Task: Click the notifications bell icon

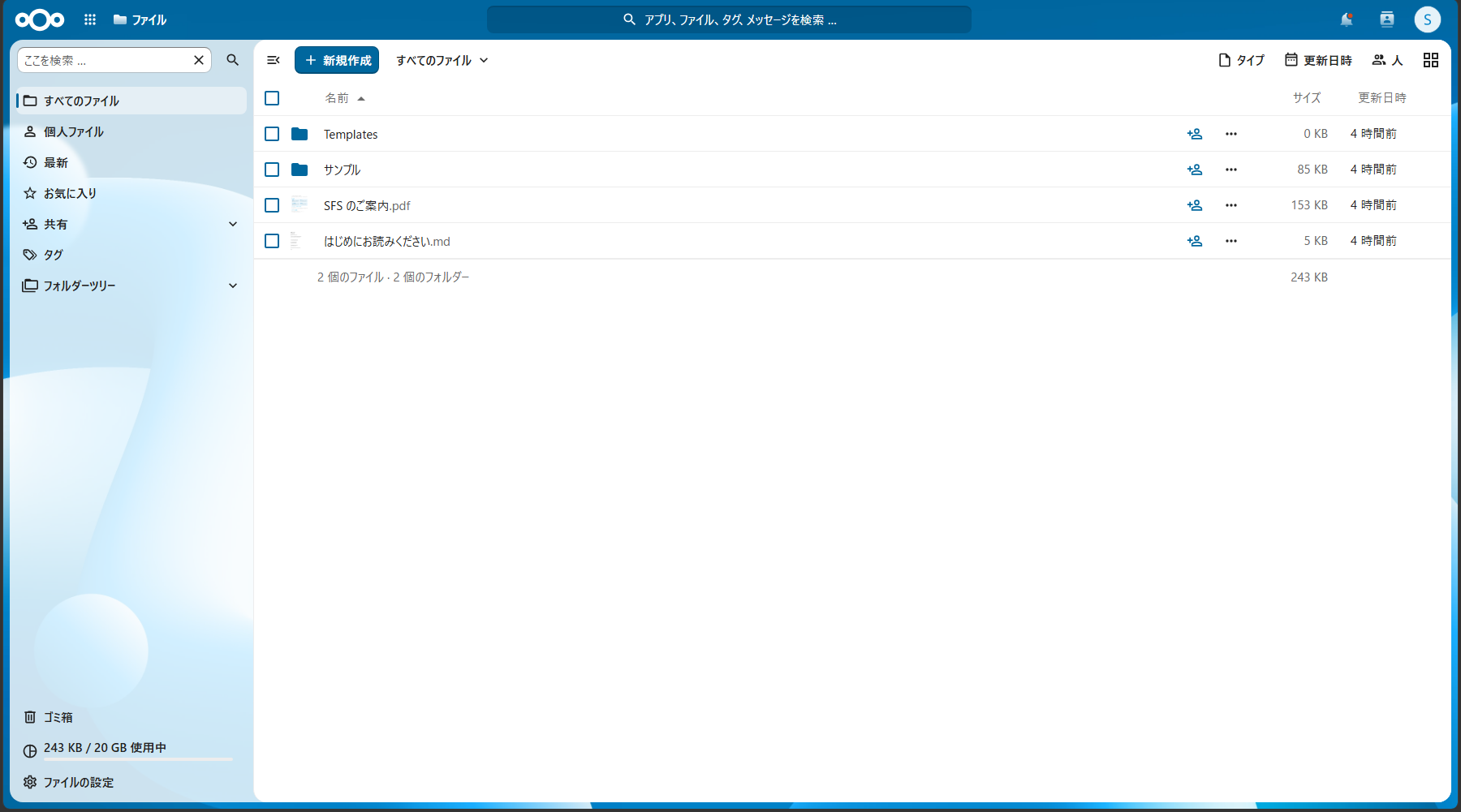Action: [x=1347, y=19]
